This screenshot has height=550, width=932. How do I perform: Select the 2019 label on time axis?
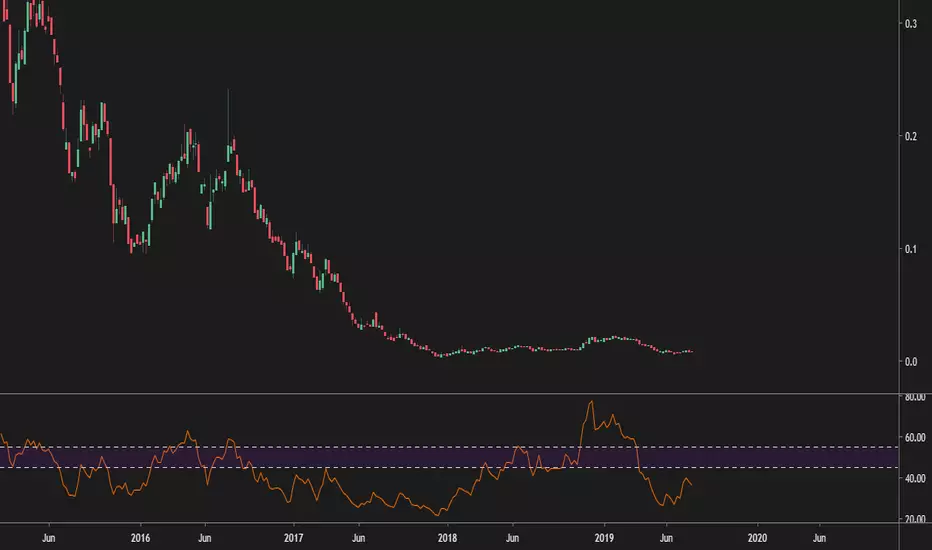click(x=604, y=538)
